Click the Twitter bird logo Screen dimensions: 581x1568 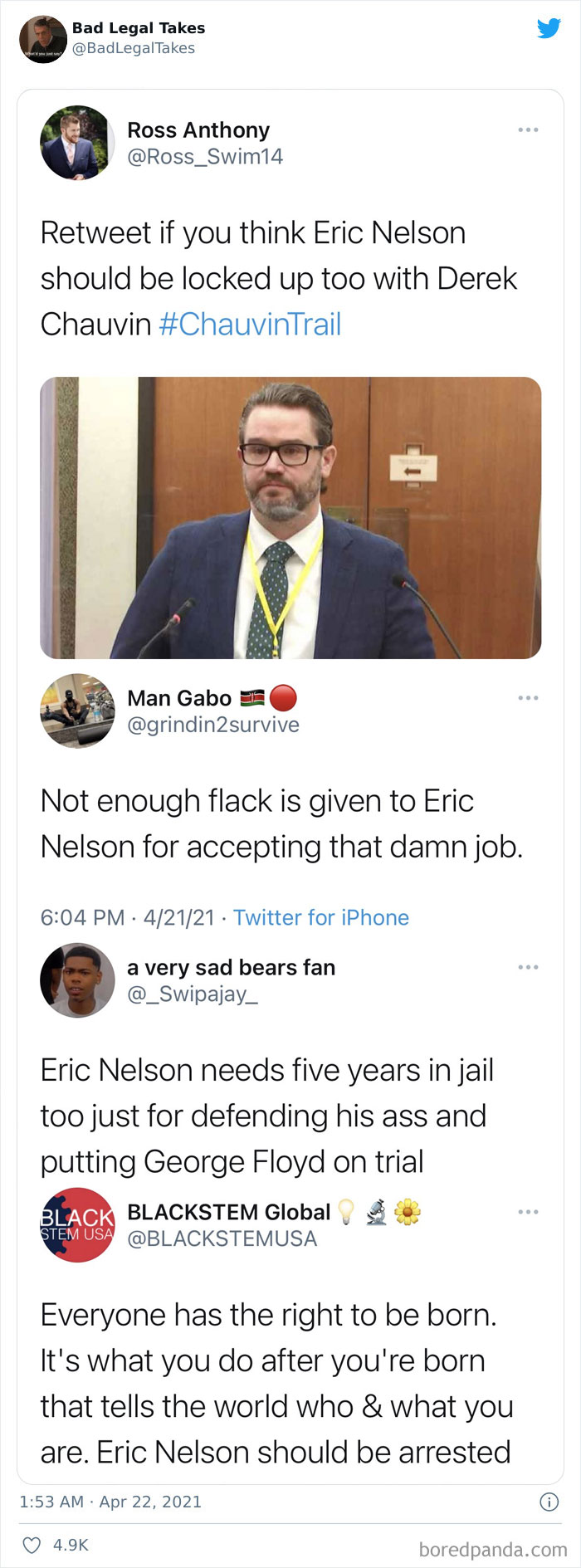(x=549, y=25)
